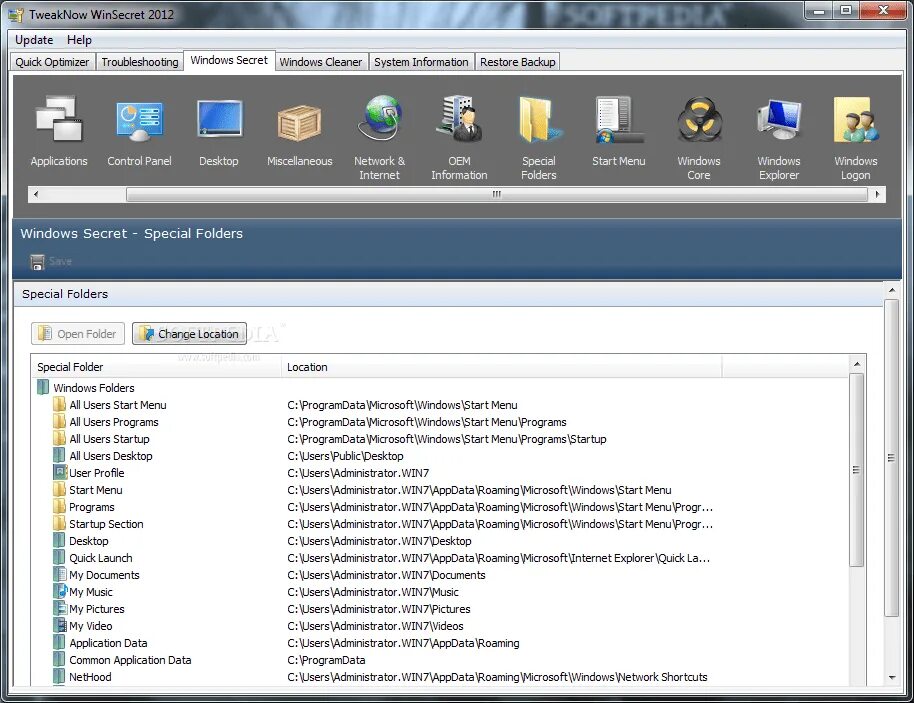Click the Special Folders section header
Image resolution: width=914 pixels, height=703 pixels.
tap(448, 294)
